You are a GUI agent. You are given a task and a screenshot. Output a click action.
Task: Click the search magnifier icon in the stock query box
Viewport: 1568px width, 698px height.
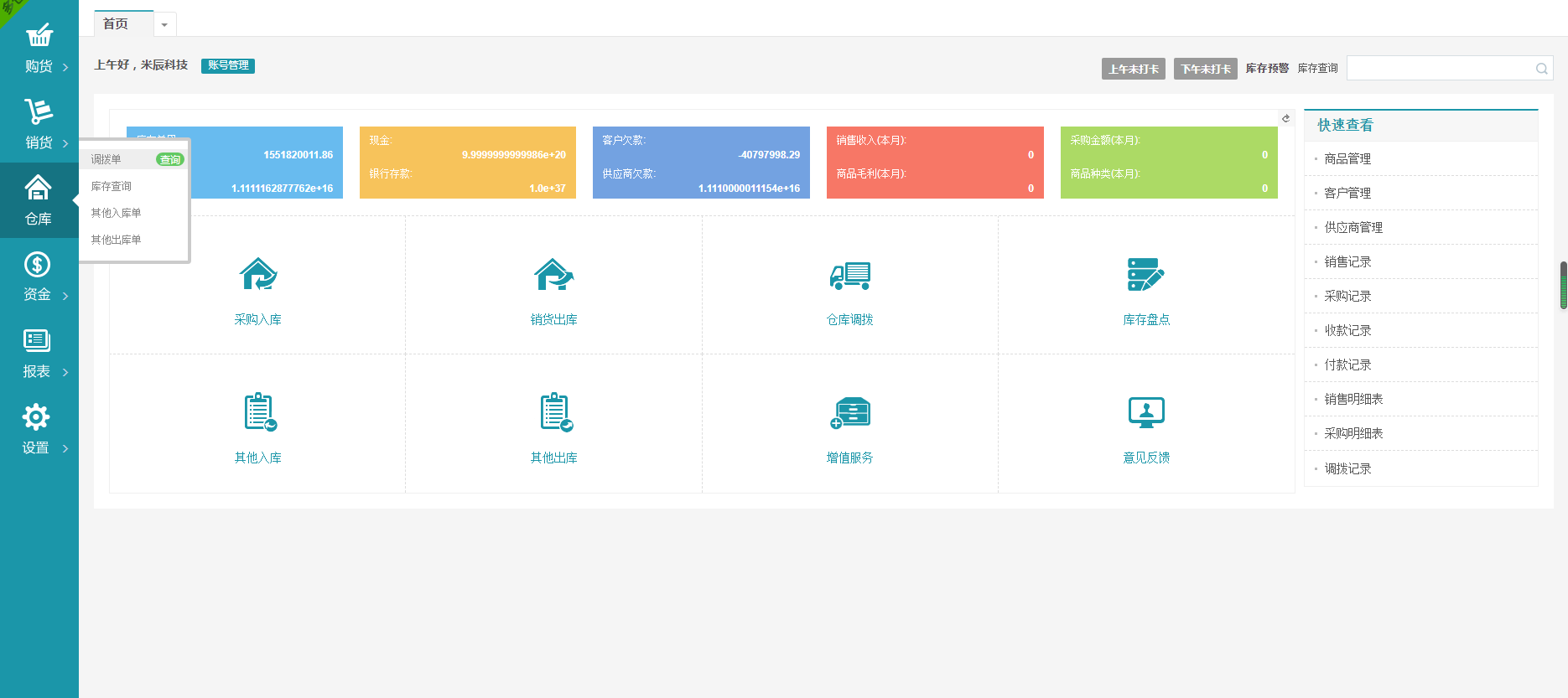point(1541,69)
